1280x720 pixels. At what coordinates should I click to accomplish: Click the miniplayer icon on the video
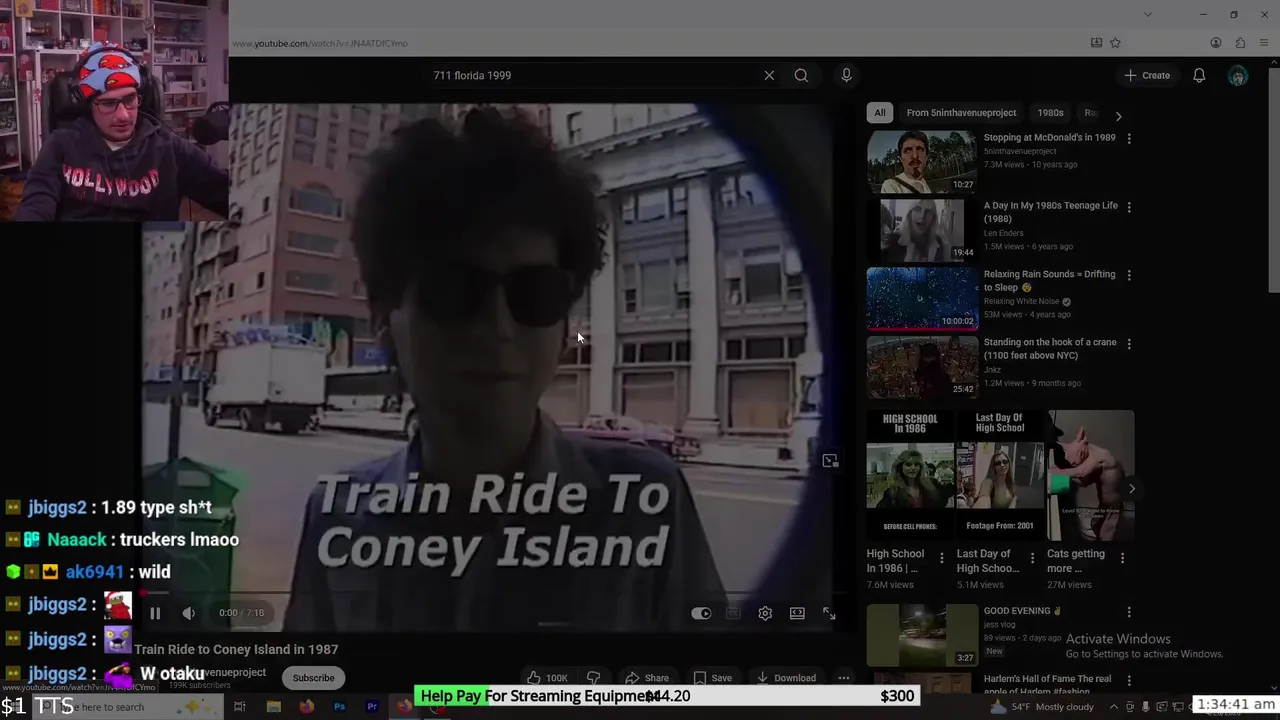[830, 461]
